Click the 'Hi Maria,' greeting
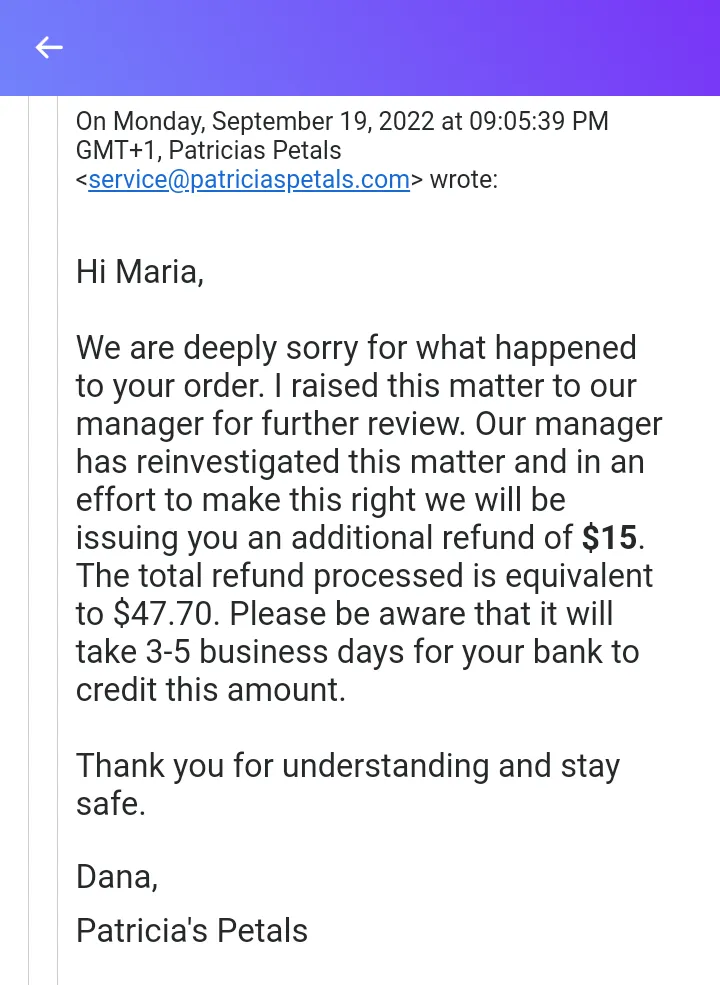 [x=139, y=273]
